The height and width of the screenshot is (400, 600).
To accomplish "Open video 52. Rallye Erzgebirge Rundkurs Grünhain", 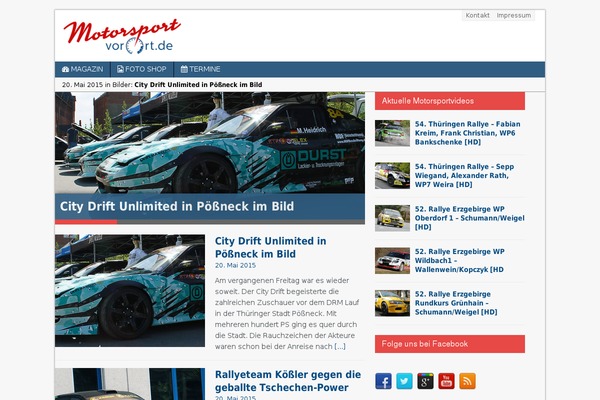I will (456, 303).
